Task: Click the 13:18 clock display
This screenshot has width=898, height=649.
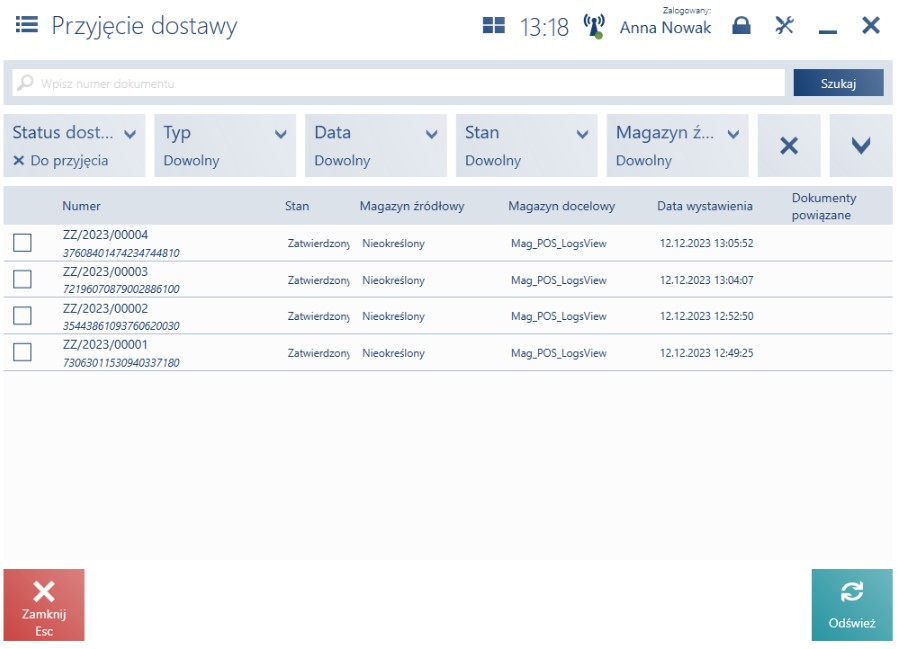Action: point(544,27)
